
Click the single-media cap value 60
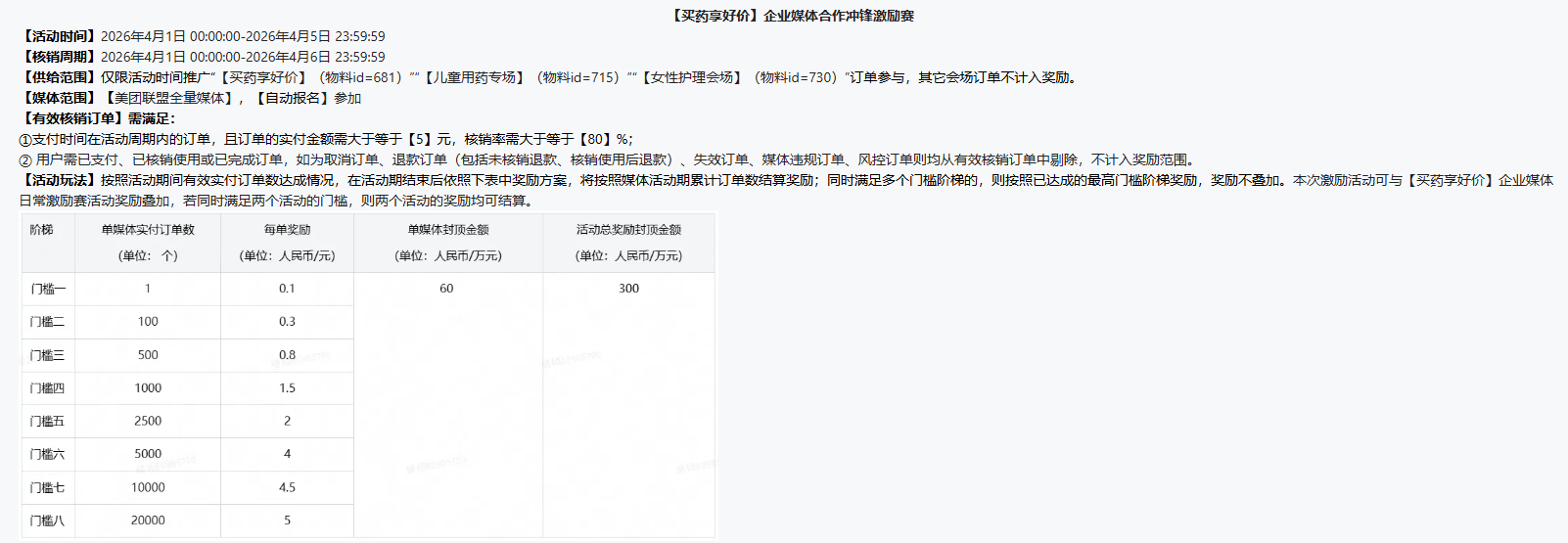click(446, 289)
